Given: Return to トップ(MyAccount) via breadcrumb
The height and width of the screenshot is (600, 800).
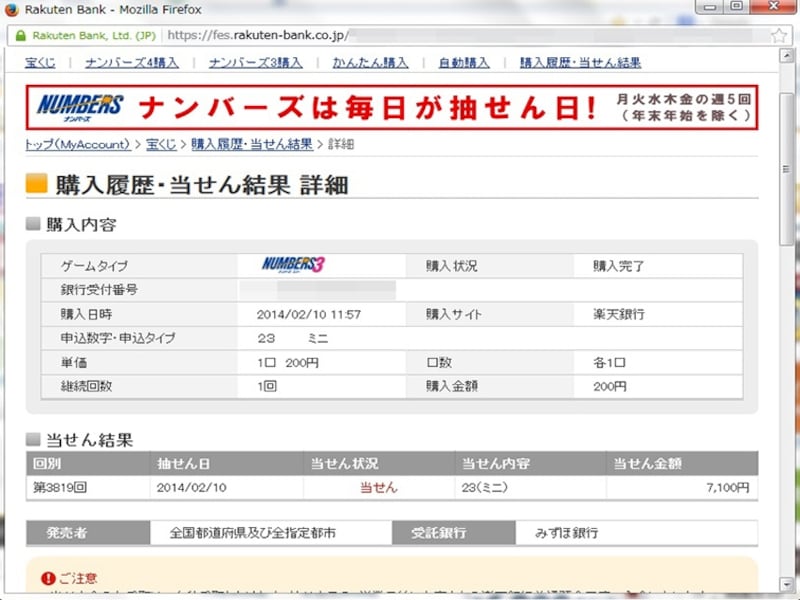Looking at the screenshot, I should tap(77, 144).
